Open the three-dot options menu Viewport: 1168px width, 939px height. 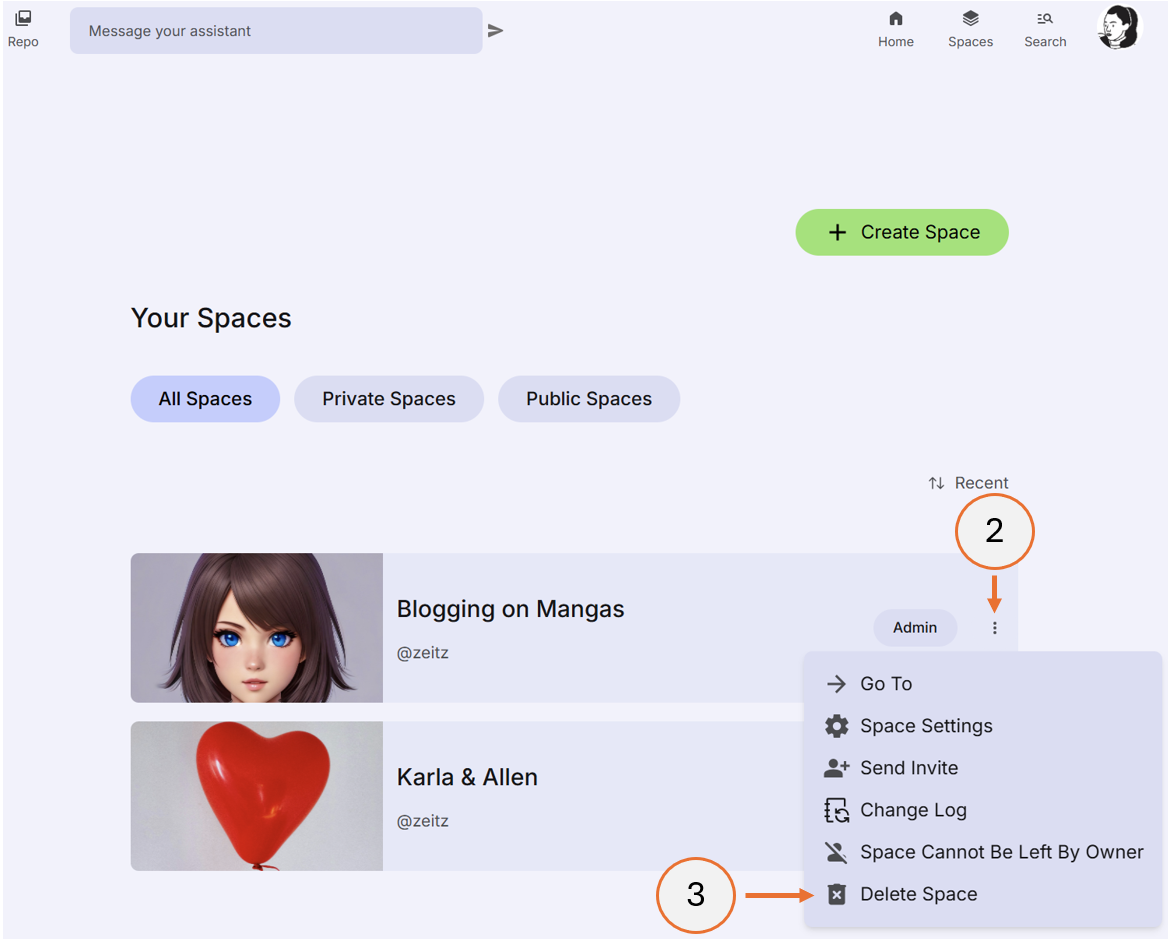[994, 628]
